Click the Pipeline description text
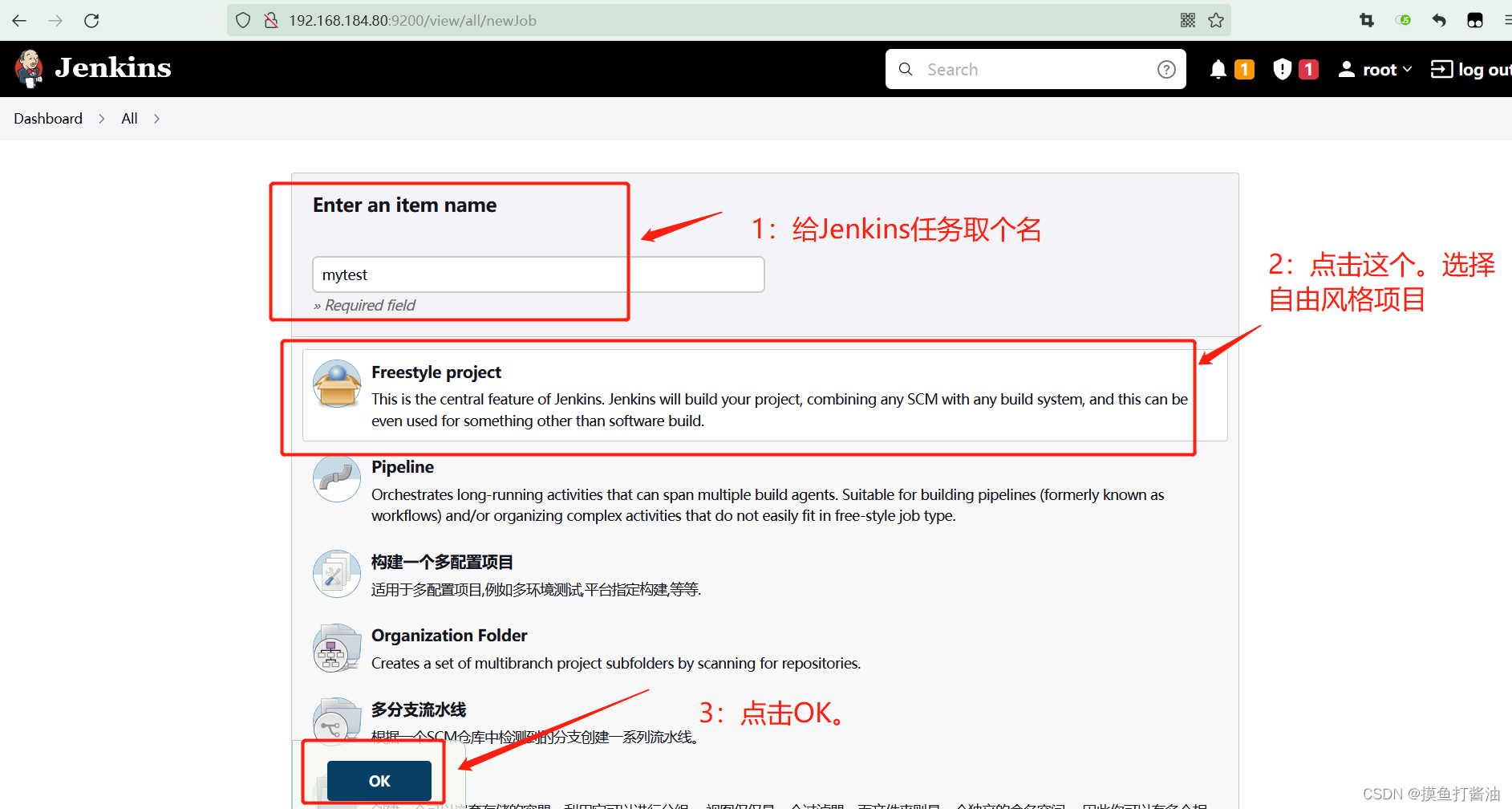 [768, 505]
